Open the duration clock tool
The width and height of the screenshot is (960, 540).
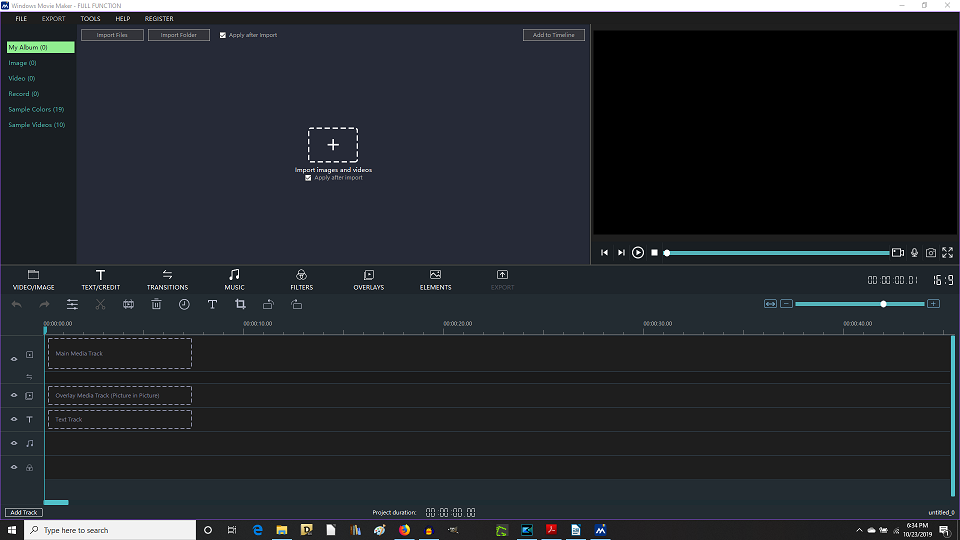click(x=184, y=304)
